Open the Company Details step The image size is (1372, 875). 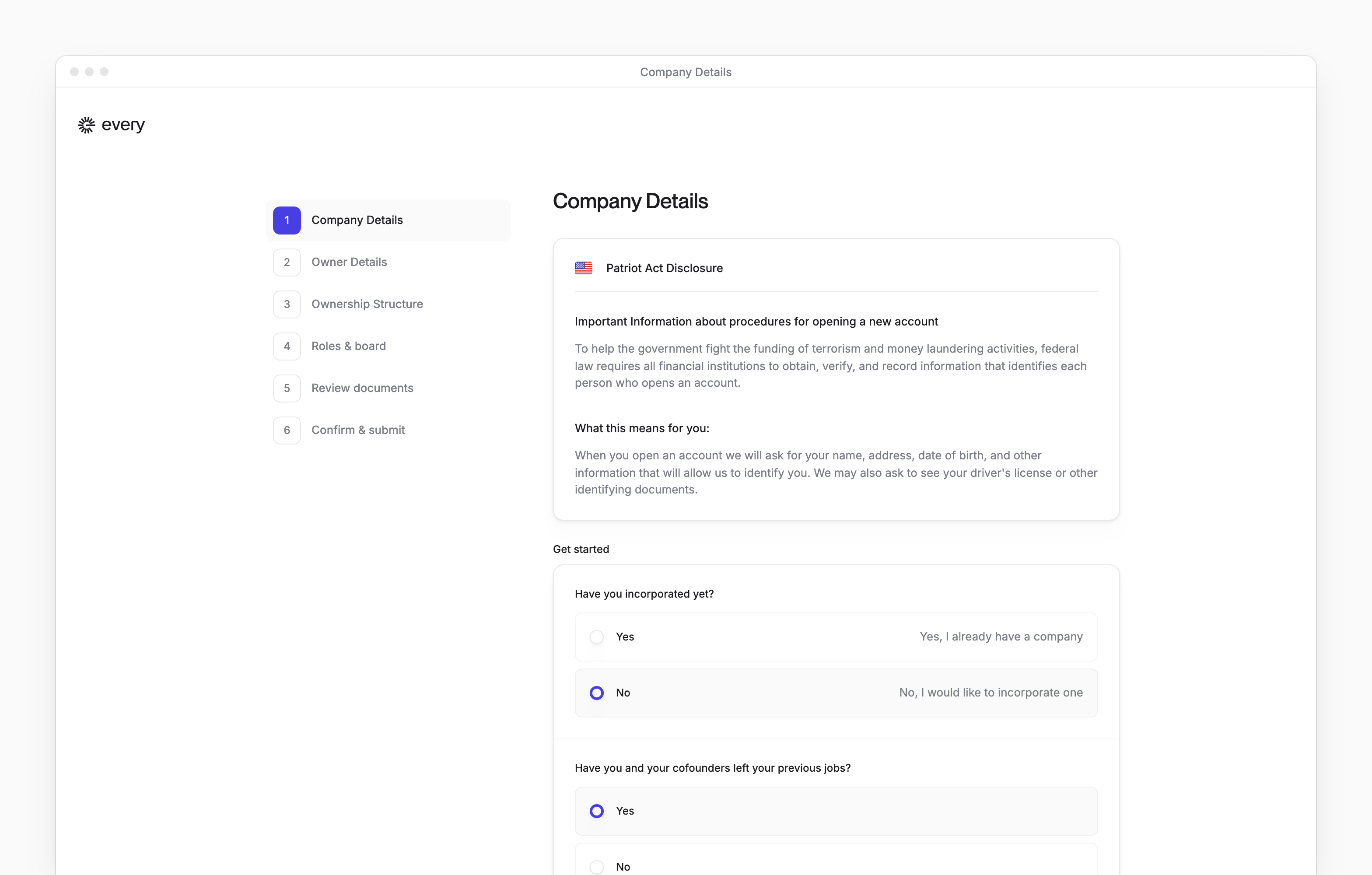pos(388,220)
